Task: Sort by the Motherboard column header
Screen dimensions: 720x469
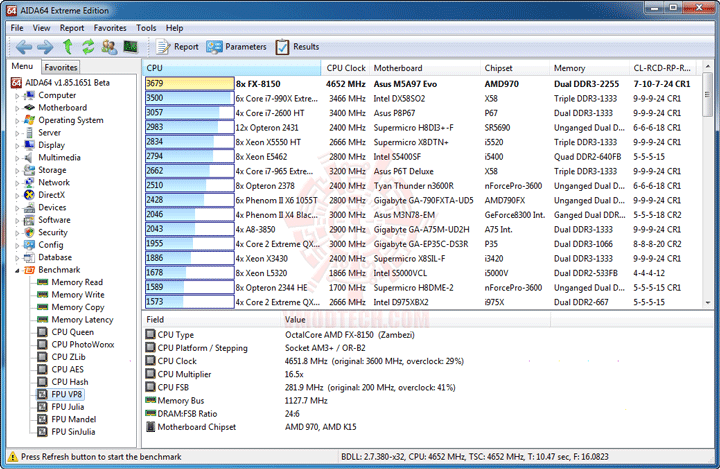Action: click(x=424, y=68)
